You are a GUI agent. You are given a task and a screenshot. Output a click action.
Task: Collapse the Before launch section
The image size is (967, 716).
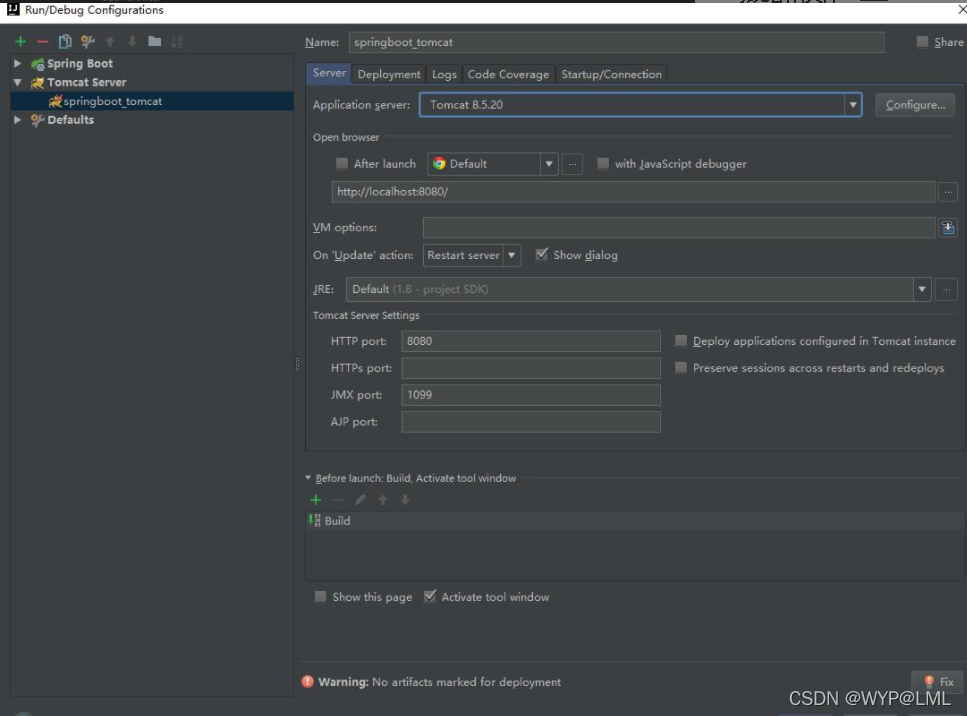308,478
